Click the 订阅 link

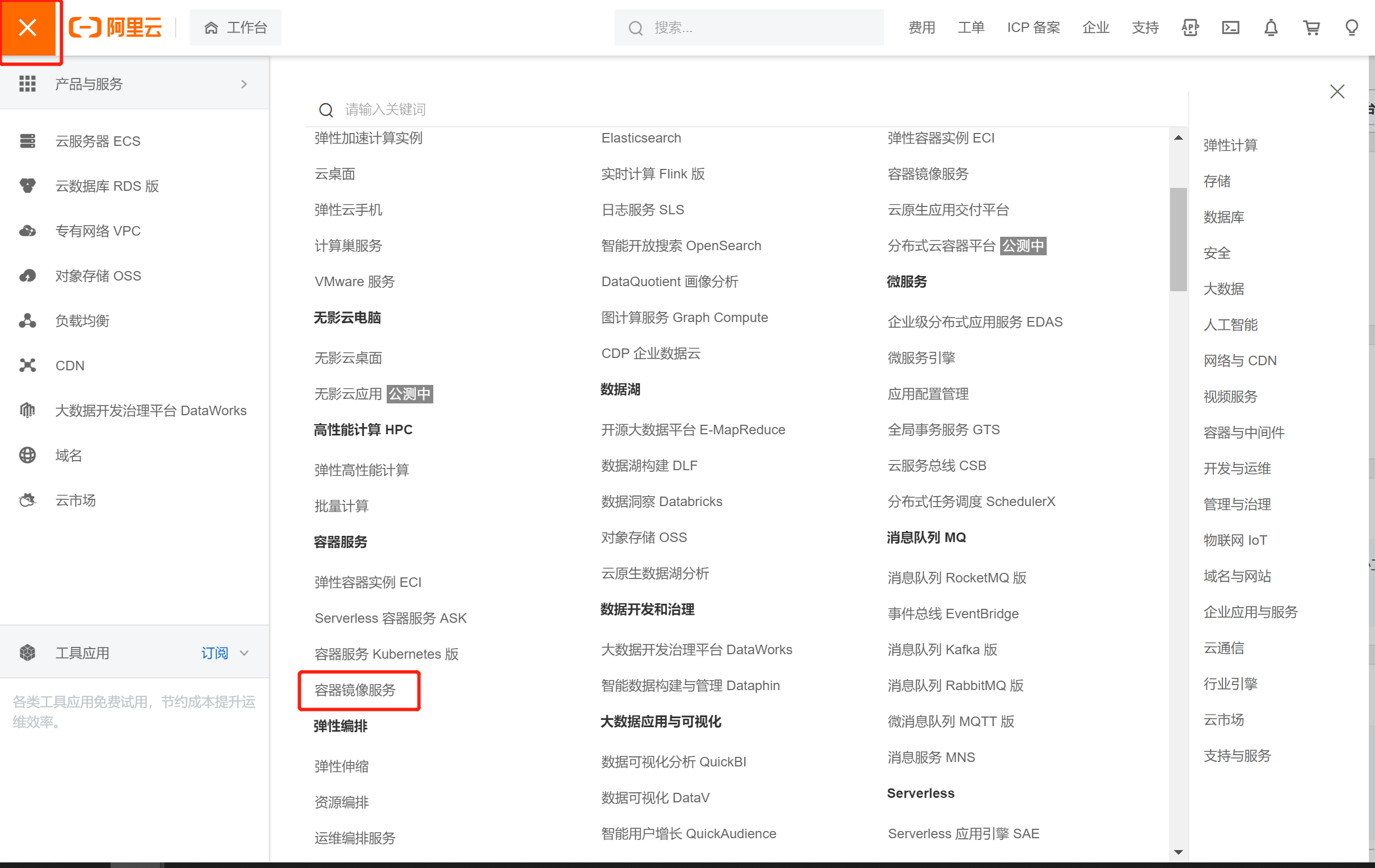(214, 653)
